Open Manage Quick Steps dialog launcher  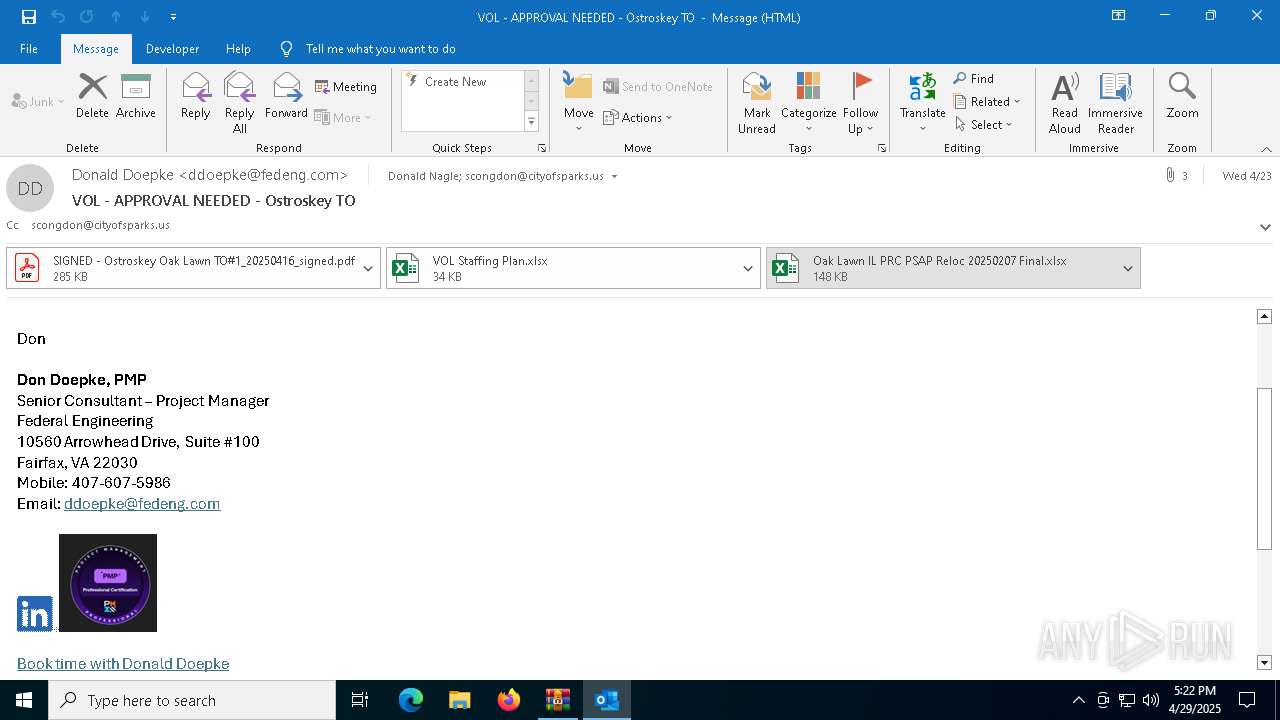(542, 148)
